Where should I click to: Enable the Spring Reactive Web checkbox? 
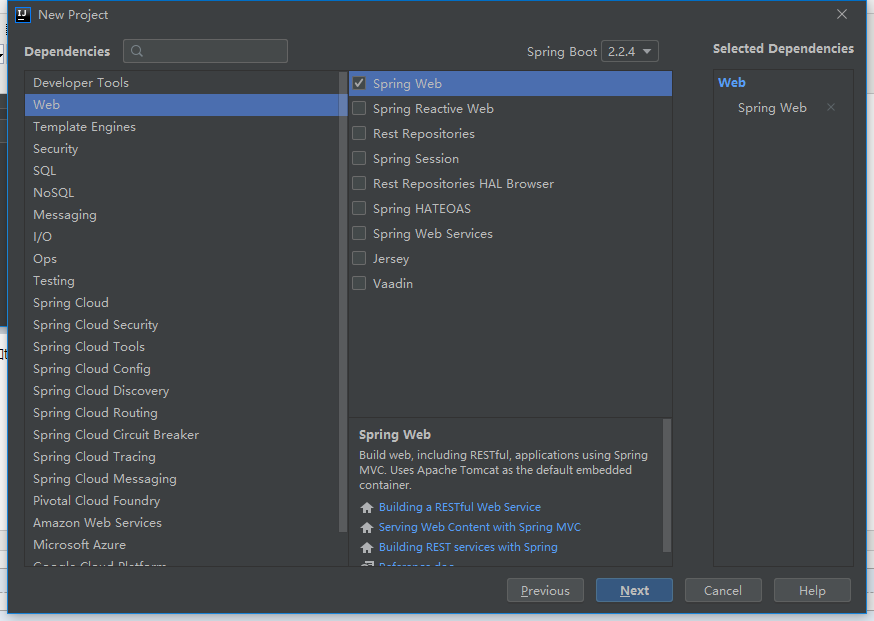point(359,109)
